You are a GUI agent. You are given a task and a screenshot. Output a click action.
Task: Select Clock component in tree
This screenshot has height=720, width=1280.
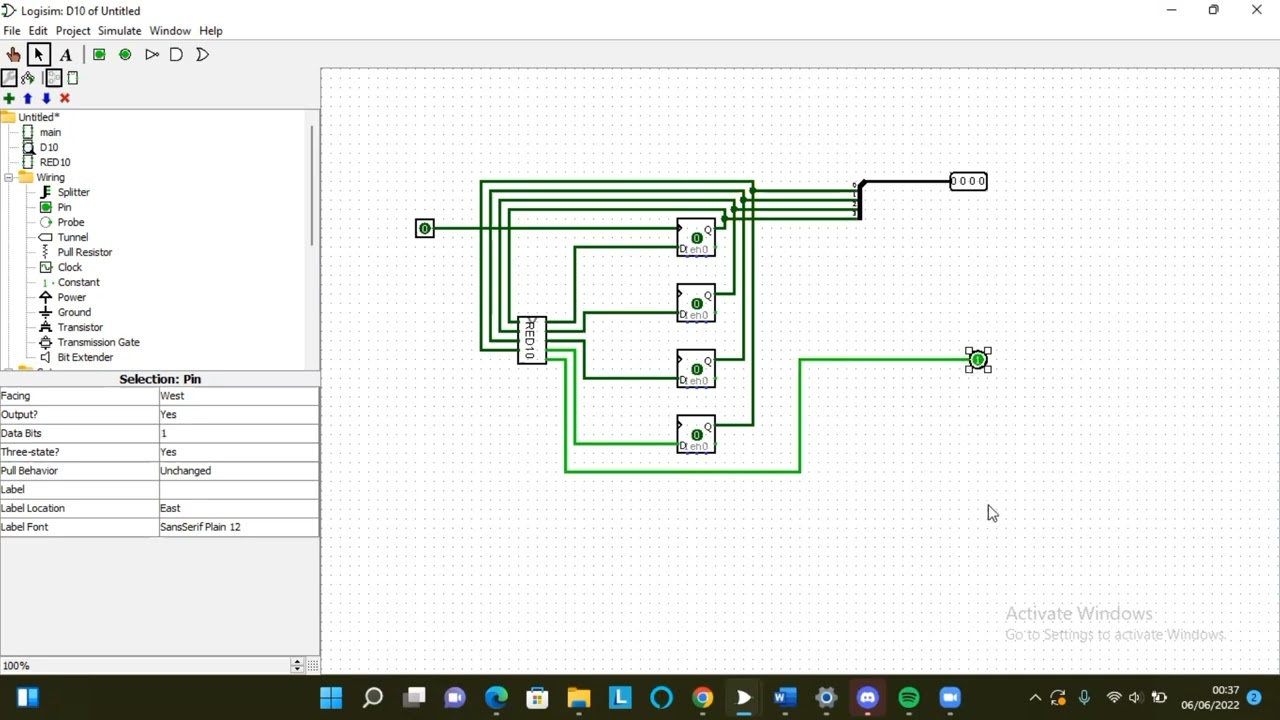[x=69, y=267]
